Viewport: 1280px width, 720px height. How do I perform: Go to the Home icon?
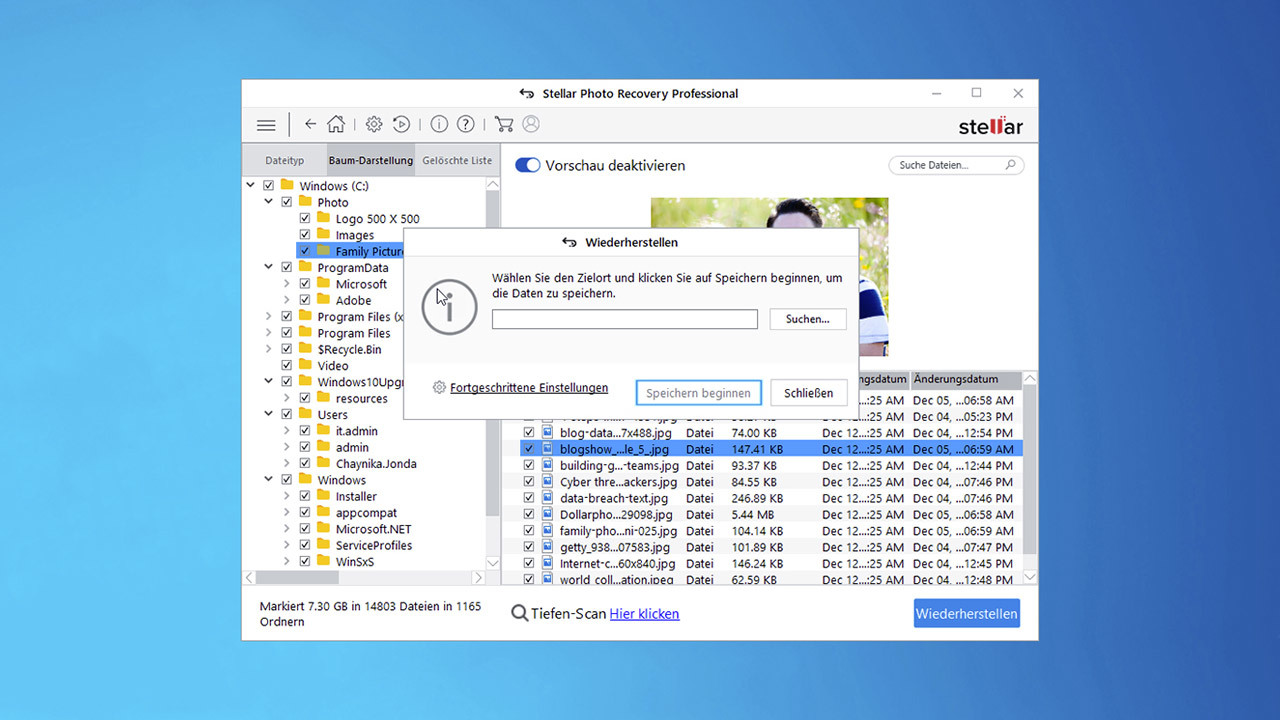pos(336,124)
